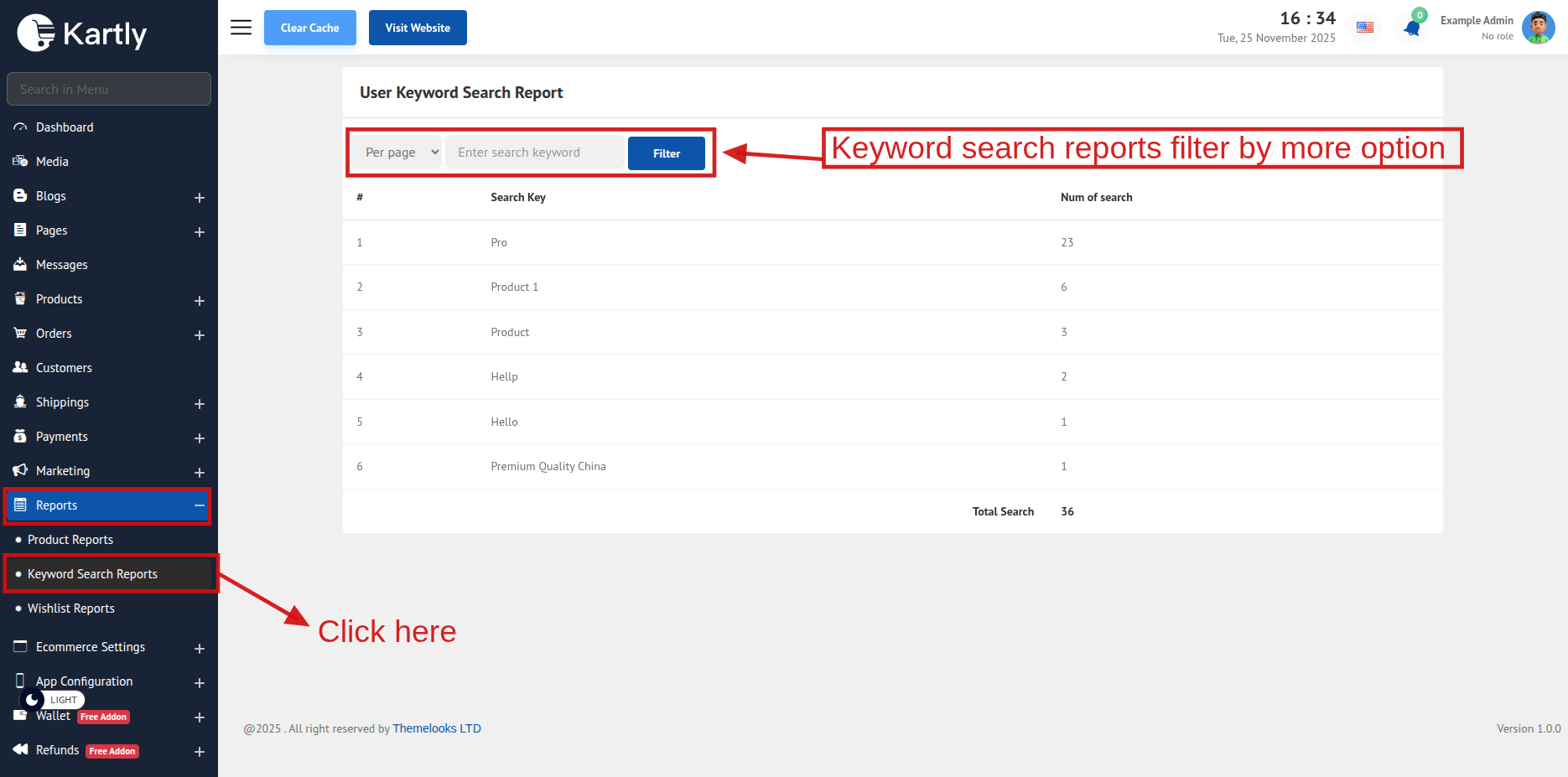Screen dimensions: 1568x777
Task: Open the notification bell icon
Action: [1412, 28]
